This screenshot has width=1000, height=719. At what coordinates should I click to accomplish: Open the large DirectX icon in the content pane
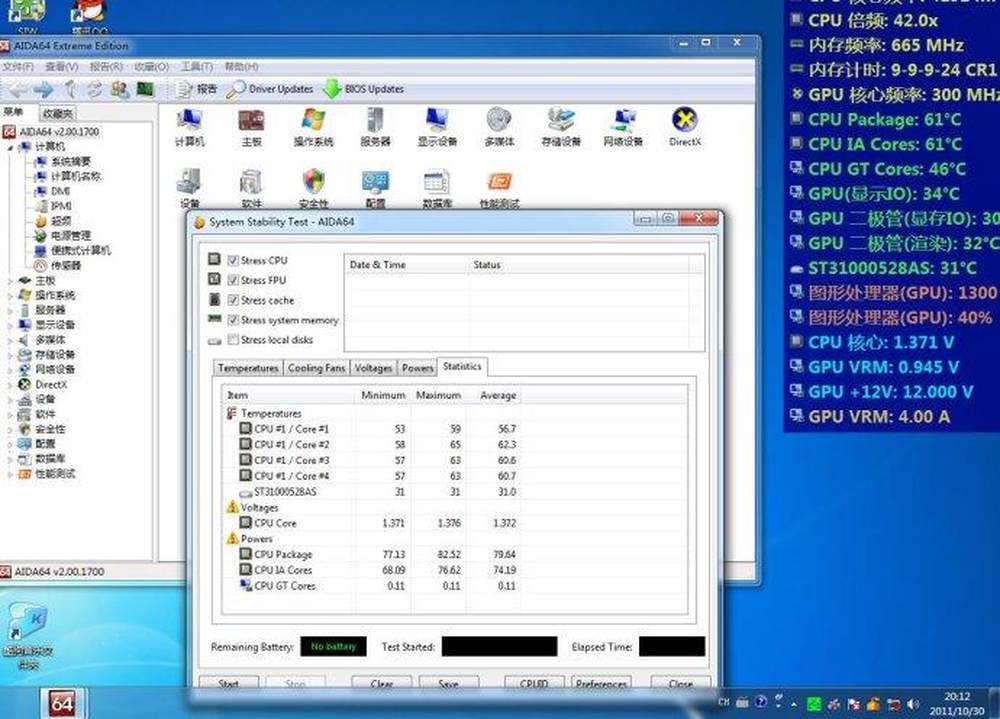(x=685, y=128)
